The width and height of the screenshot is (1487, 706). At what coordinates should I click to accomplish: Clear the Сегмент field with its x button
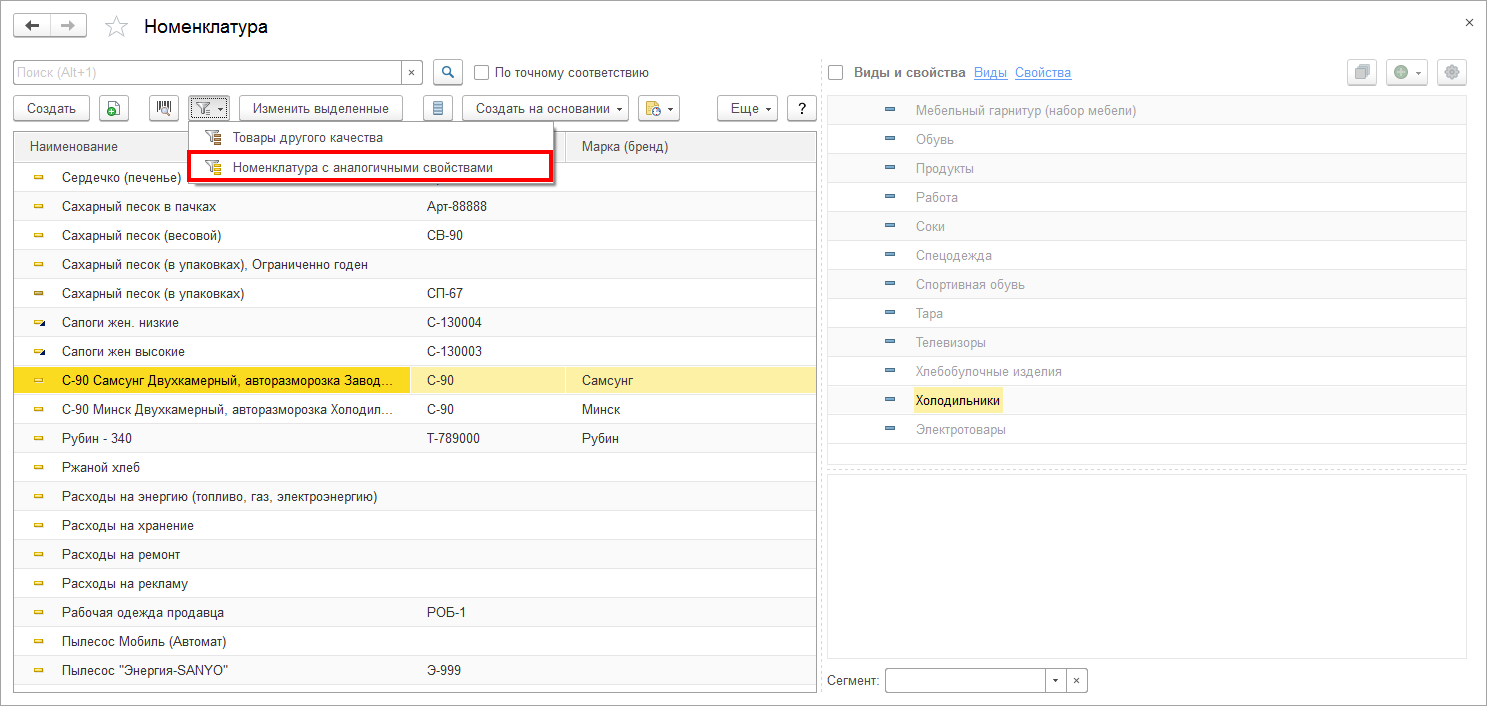[1076, 680]
